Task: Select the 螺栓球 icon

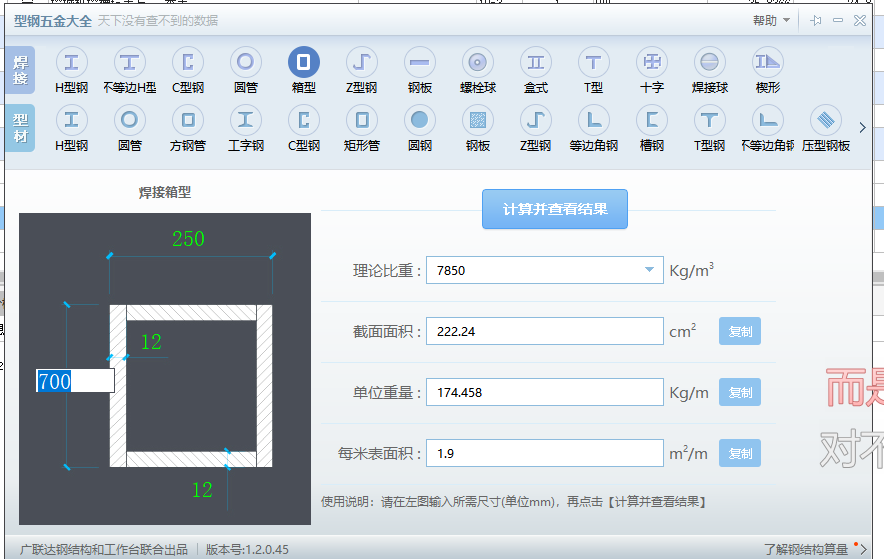Action: [478, 63]
